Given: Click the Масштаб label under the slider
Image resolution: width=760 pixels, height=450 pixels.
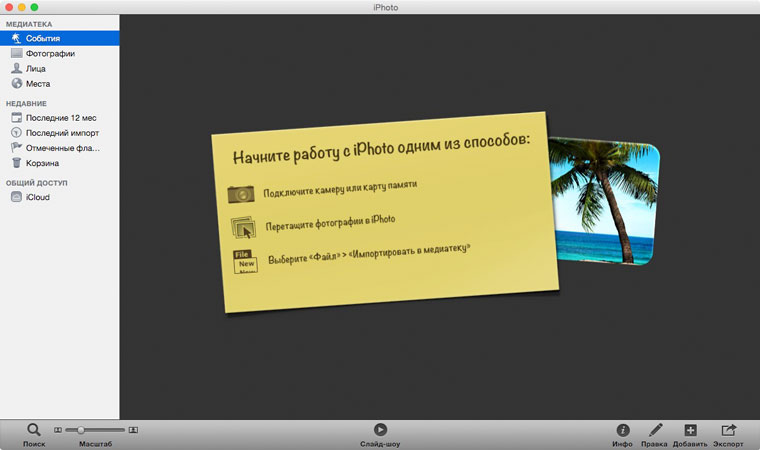Looking at the screenshot, I should coord(95,444).
